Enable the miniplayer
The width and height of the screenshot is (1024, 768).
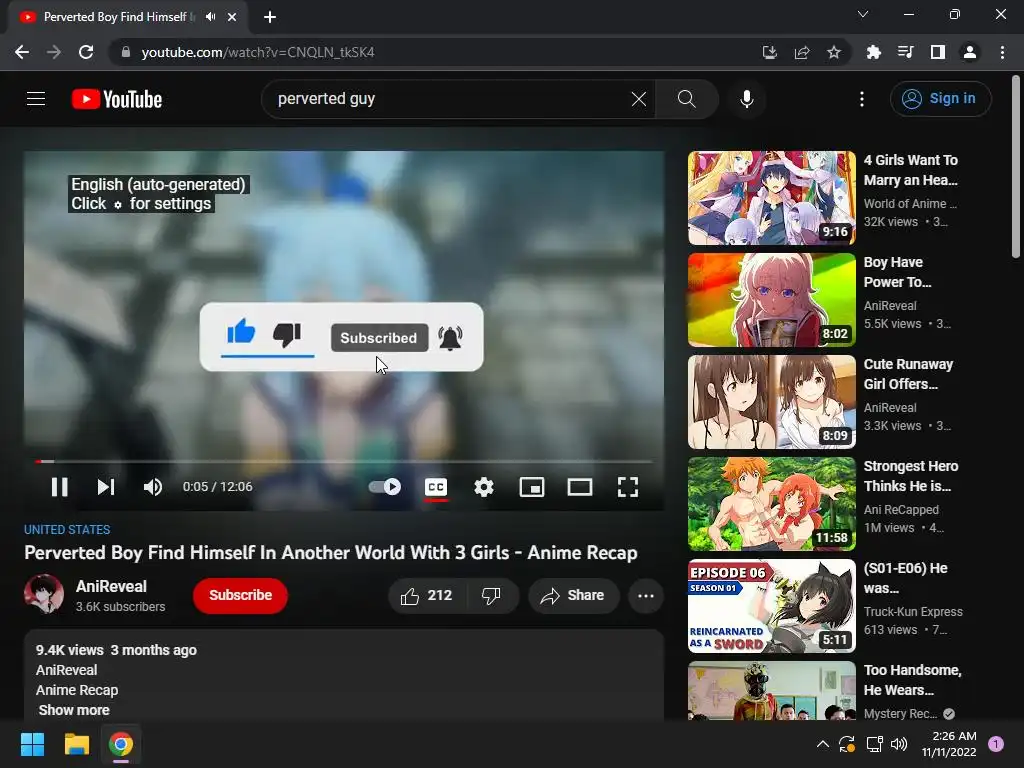(x=532, y=487)
